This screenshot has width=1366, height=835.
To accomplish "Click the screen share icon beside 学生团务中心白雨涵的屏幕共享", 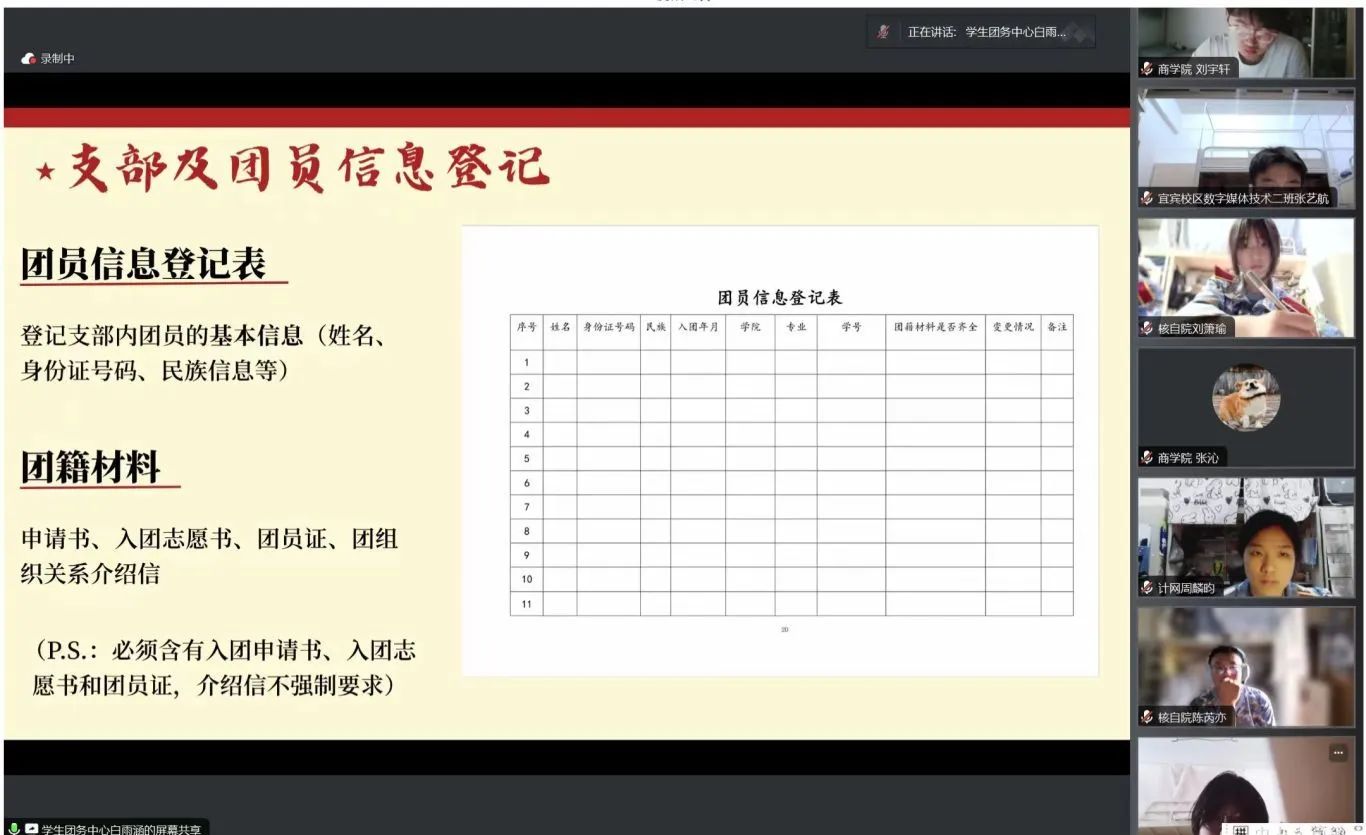I will 32,828.
